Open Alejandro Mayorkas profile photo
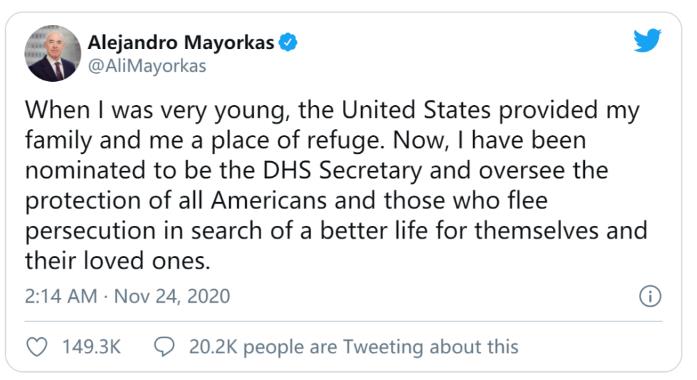697x380 pixels. coord(53,53)
